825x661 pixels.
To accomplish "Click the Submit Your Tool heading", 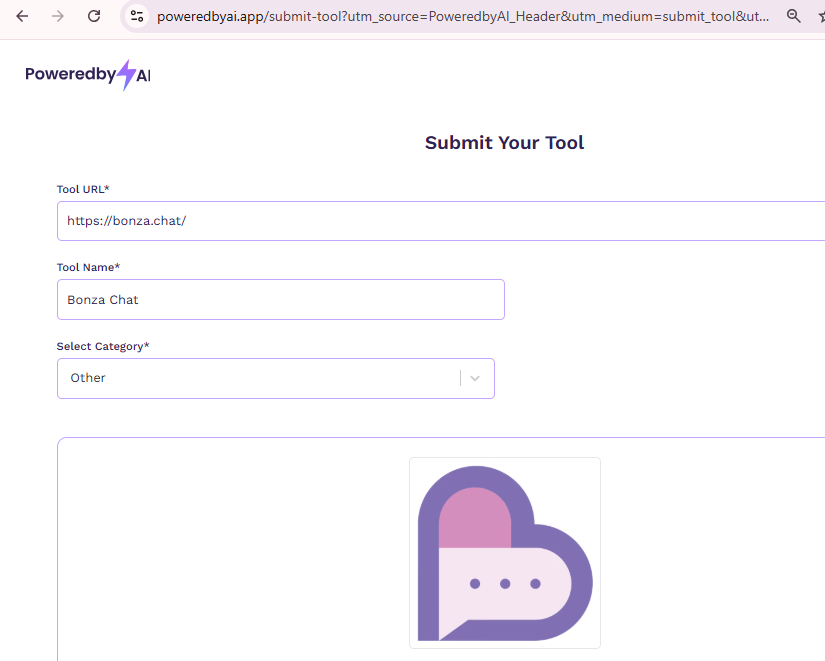I will click(504, 142).
